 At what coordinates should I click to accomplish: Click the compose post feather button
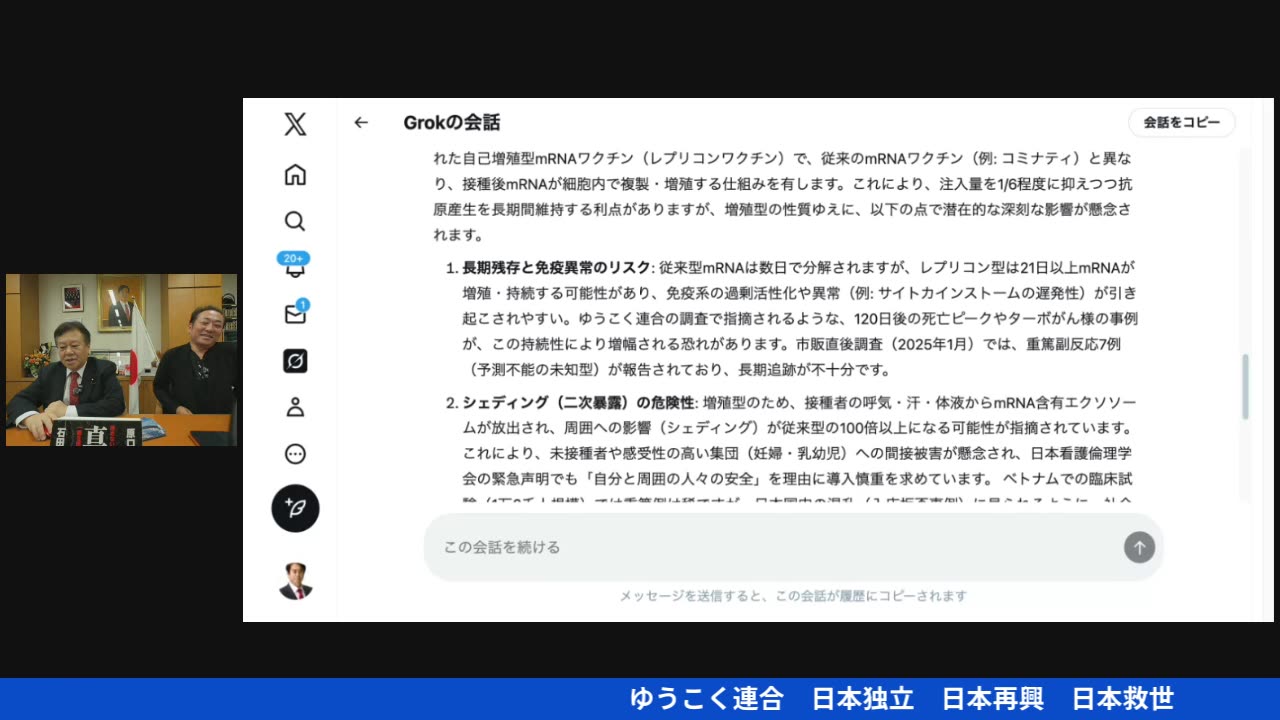tap(295, 508)
